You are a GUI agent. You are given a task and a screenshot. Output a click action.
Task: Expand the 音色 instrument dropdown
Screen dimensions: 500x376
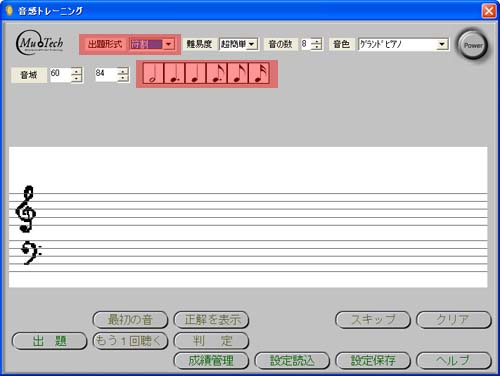(442, 44)
